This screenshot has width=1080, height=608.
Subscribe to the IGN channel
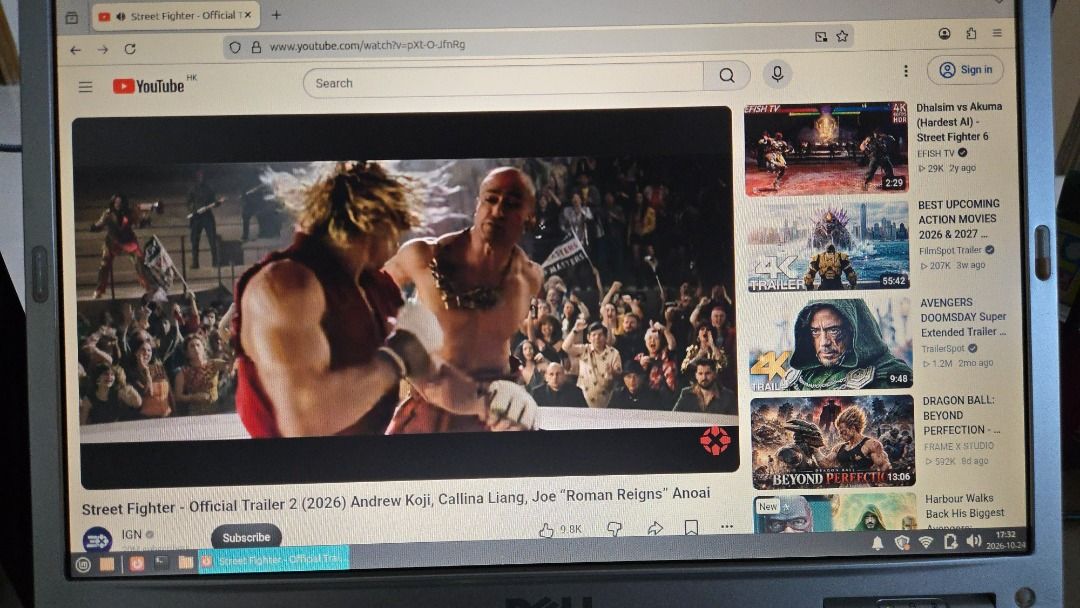pyautogui.click(x=246, y=537)
